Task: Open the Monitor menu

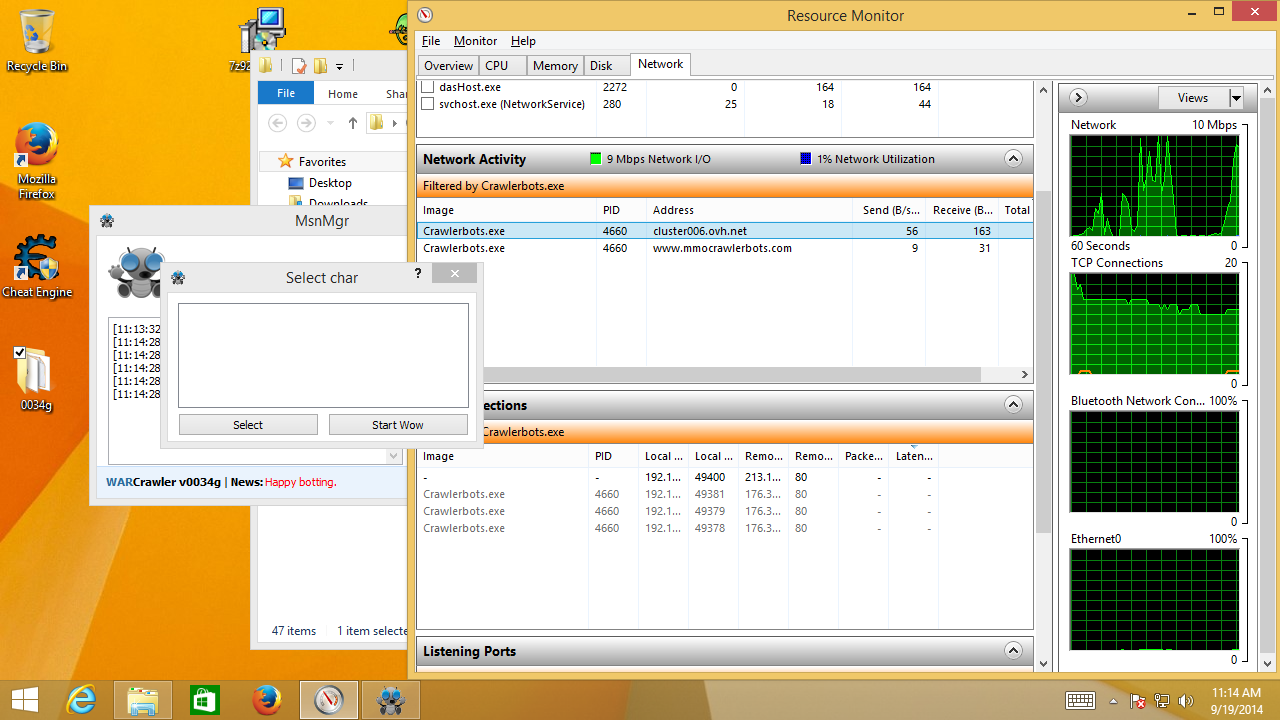Action: coord(475,41)
